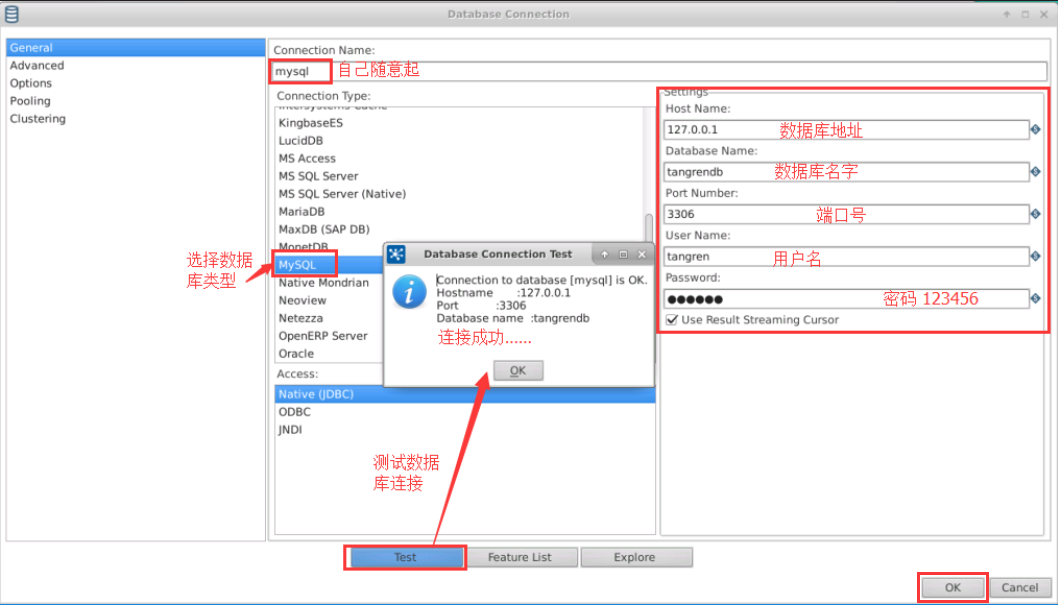Maximize the Database Connection Test dialog
The image size is (1058, 605).
(623, 254)
